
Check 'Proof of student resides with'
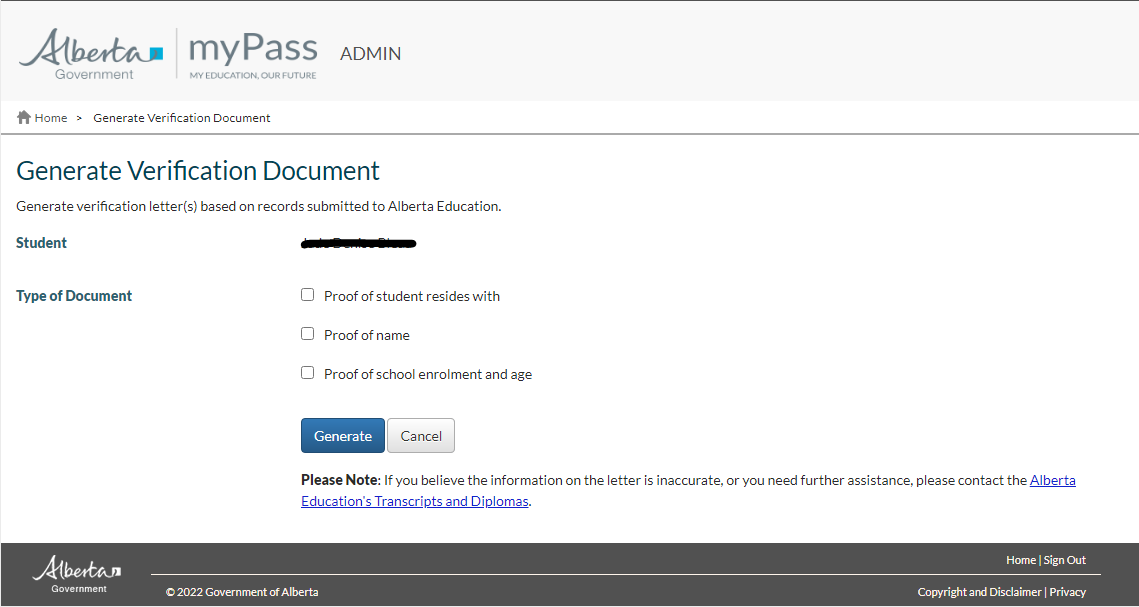pos(307,294)
